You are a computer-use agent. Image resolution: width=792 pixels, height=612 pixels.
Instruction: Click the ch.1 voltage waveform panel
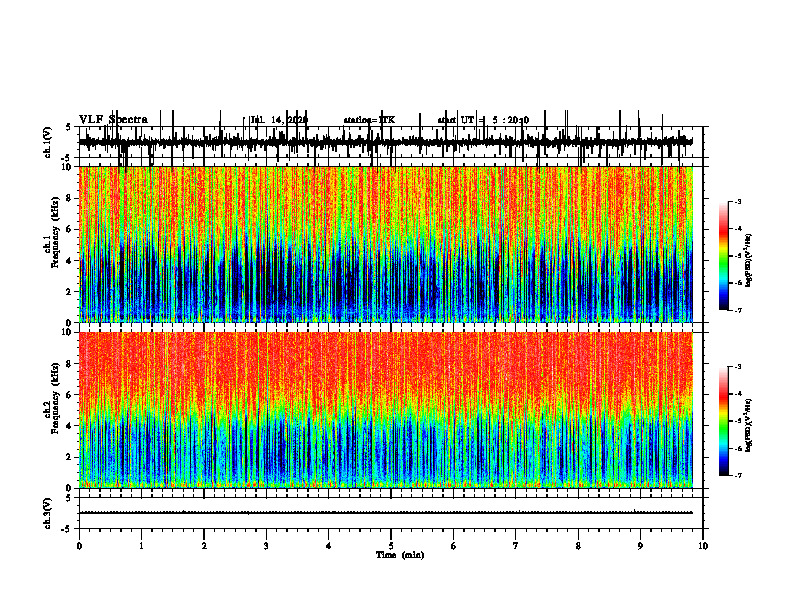pos(391,142)
